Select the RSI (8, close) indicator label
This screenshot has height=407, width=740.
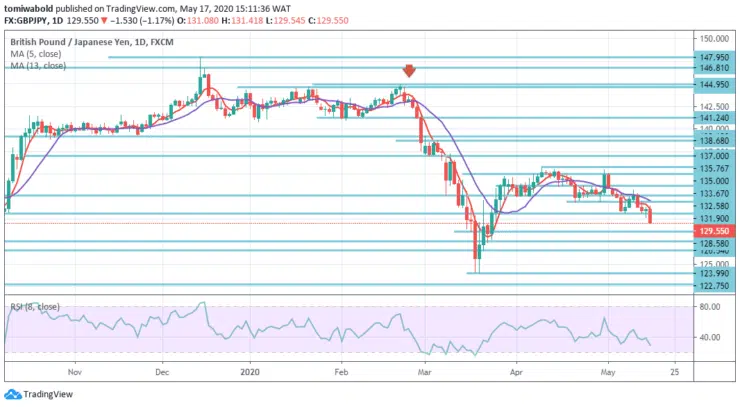click(35, 302)
